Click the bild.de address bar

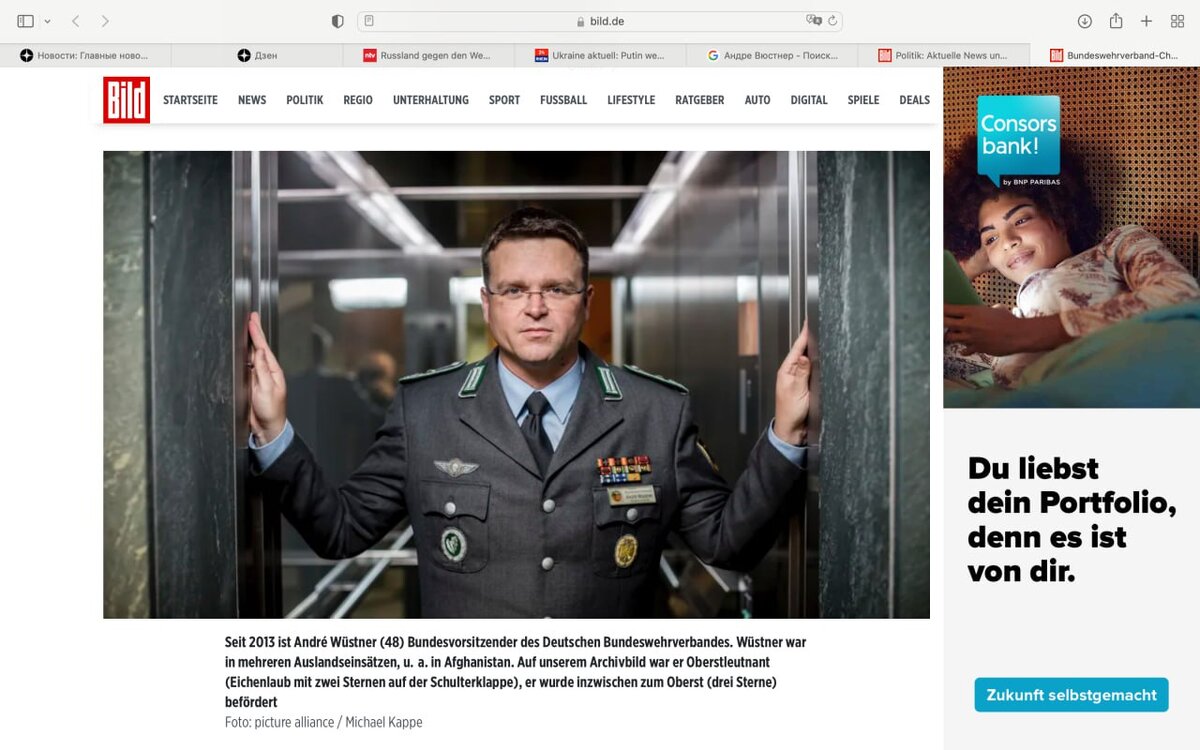point(600,21)
